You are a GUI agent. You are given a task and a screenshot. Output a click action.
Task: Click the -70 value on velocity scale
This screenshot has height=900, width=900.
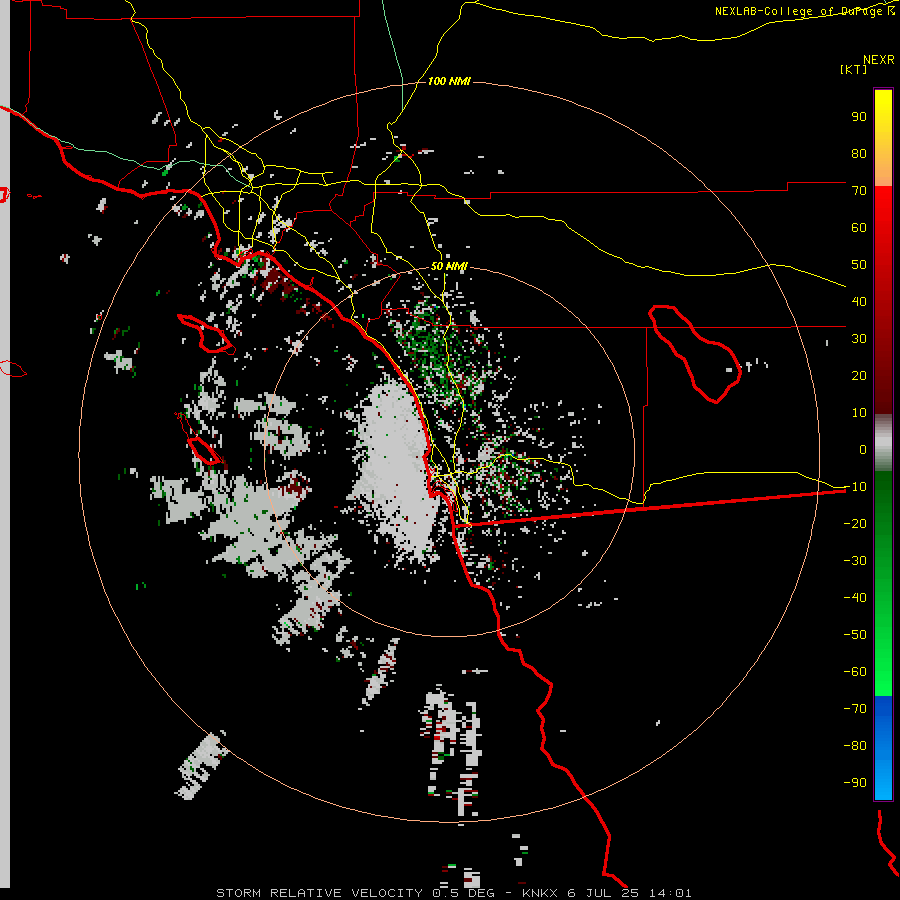point(855,709)
